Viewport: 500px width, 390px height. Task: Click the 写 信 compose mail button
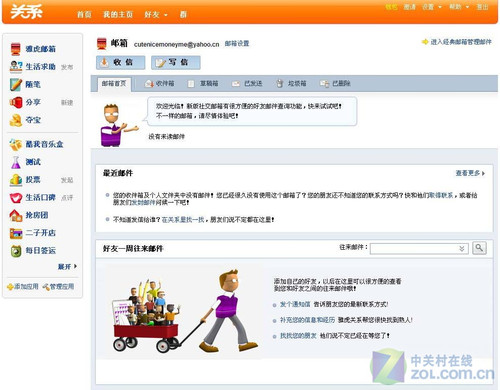coord(176,63)
